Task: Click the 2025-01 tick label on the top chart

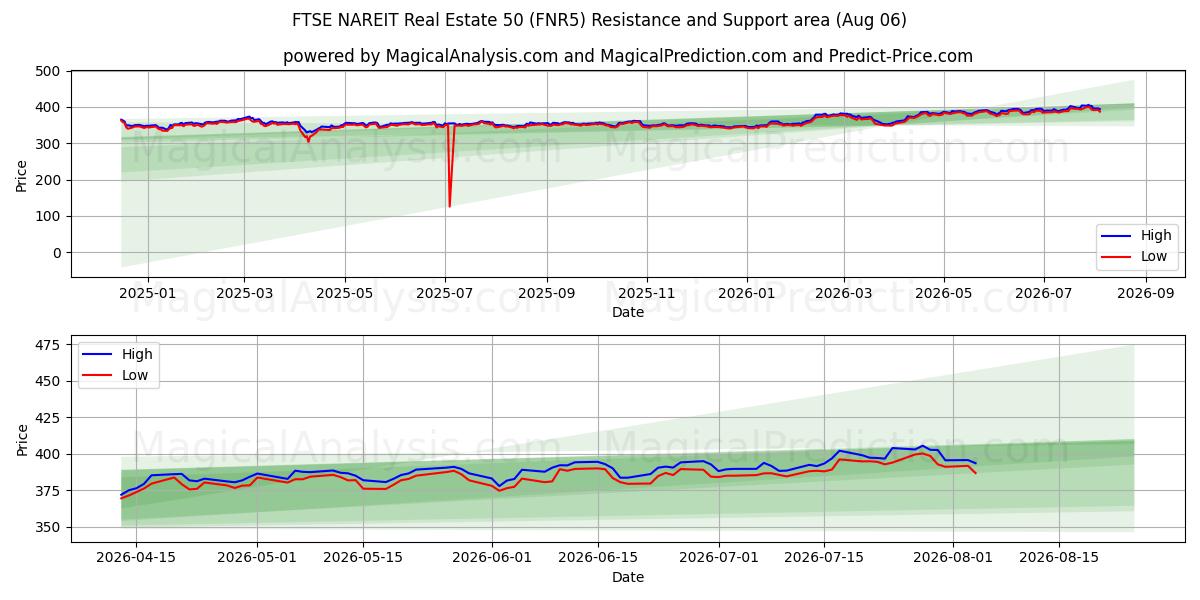Action: click(x=148, y=294)
